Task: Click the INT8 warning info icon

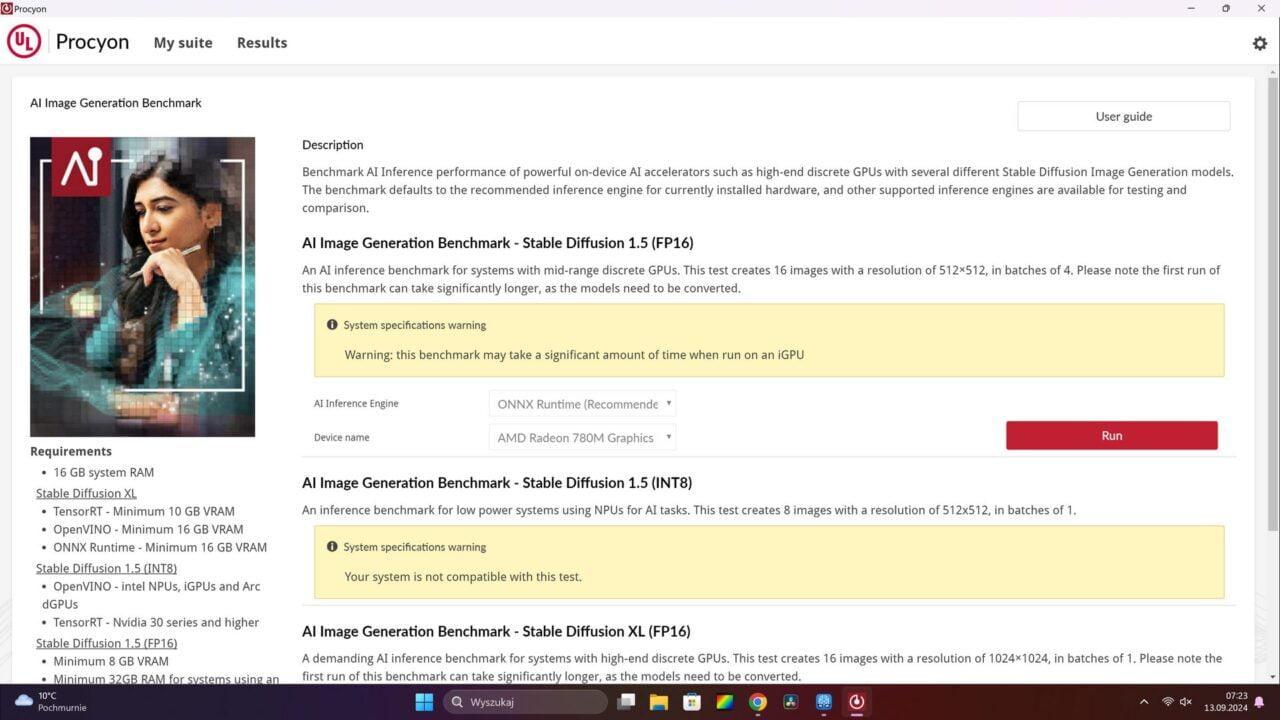Action: tap(332, 547)
